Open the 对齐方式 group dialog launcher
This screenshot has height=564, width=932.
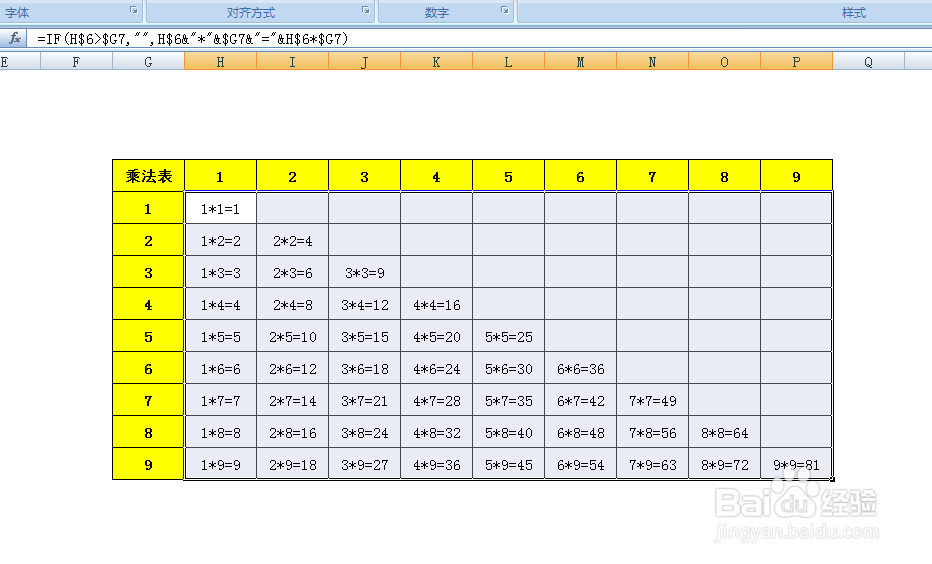(x=366, y=10)
